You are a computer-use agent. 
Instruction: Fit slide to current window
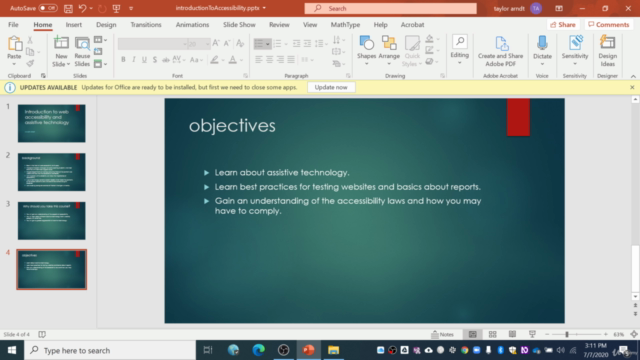click(x=634, y=334)
